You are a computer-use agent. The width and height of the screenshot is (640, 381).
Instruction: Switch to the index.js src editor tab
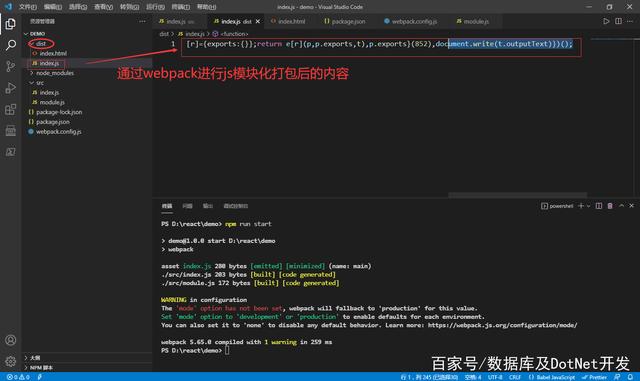tap(180, 21)
